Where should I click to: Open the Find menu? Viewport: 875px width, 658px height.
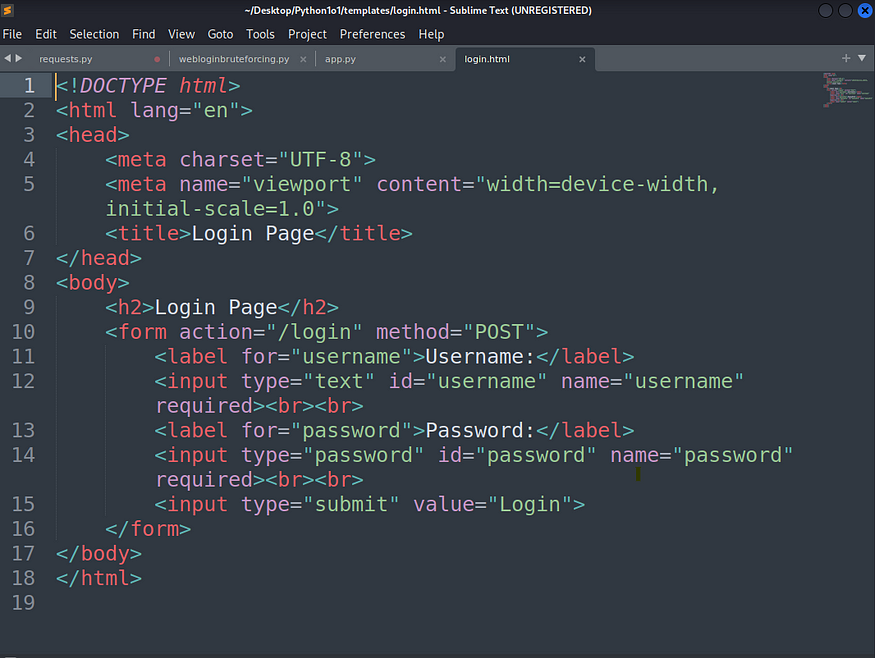coord(143,34)
